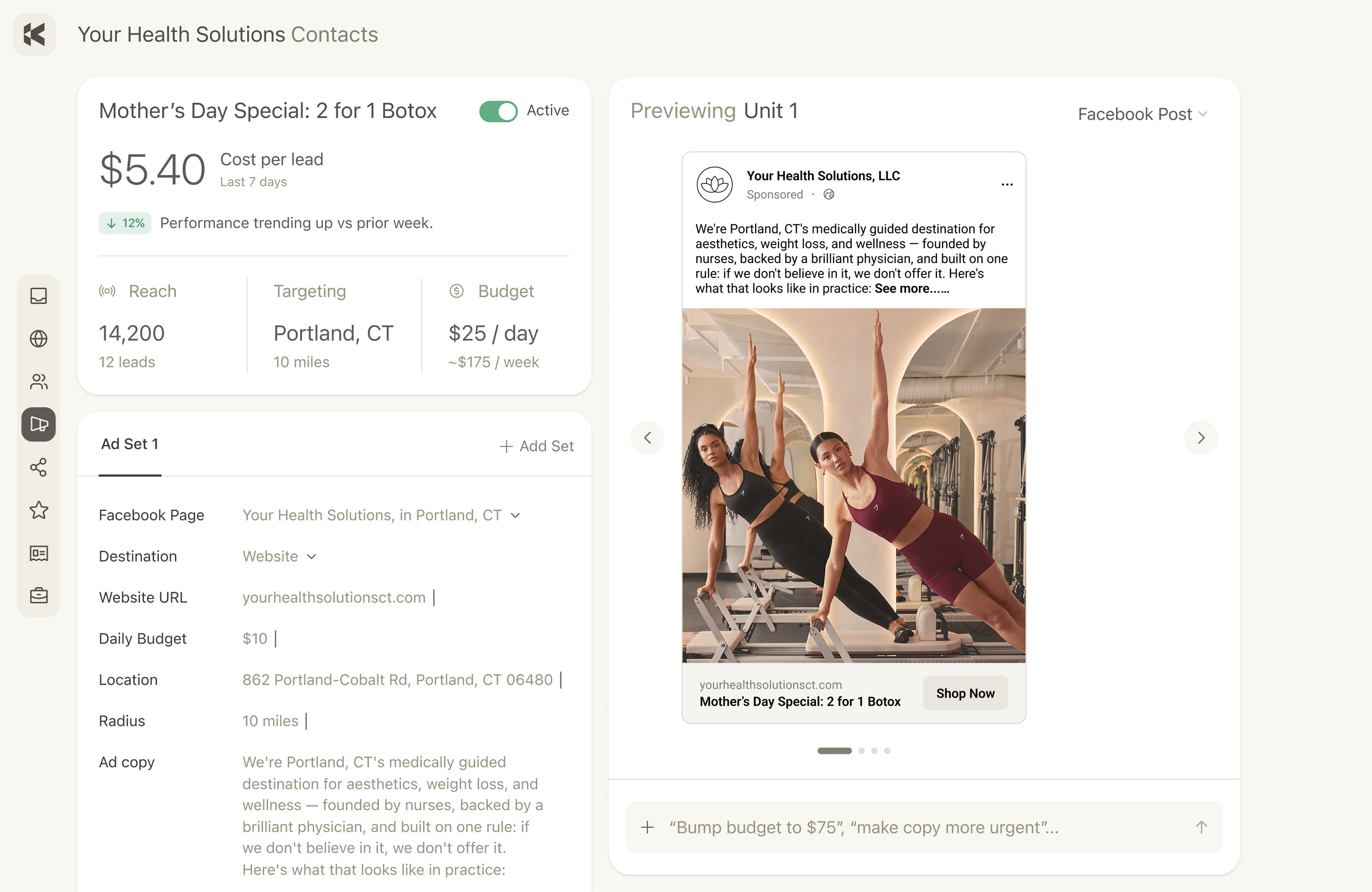This screenshot has height=892, width=1372.
Task: Open the Facebook Post preview type dropdown
Action: 1142,114
